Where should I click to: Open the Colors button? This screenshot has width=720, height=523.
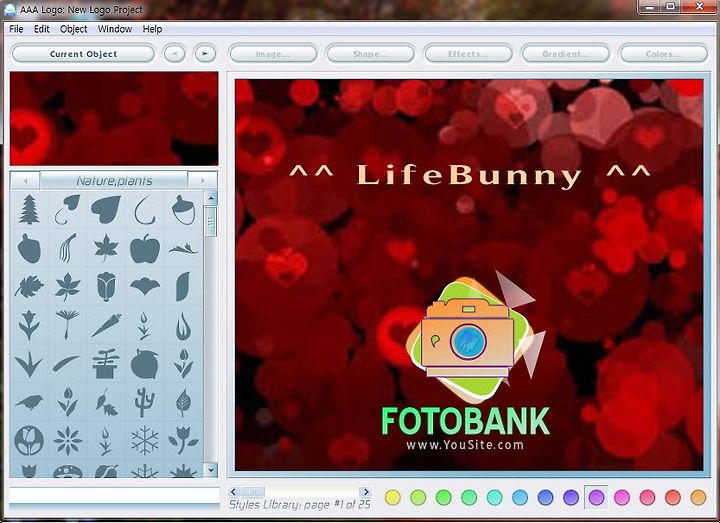pyautogui.click(x=664, y=54)
